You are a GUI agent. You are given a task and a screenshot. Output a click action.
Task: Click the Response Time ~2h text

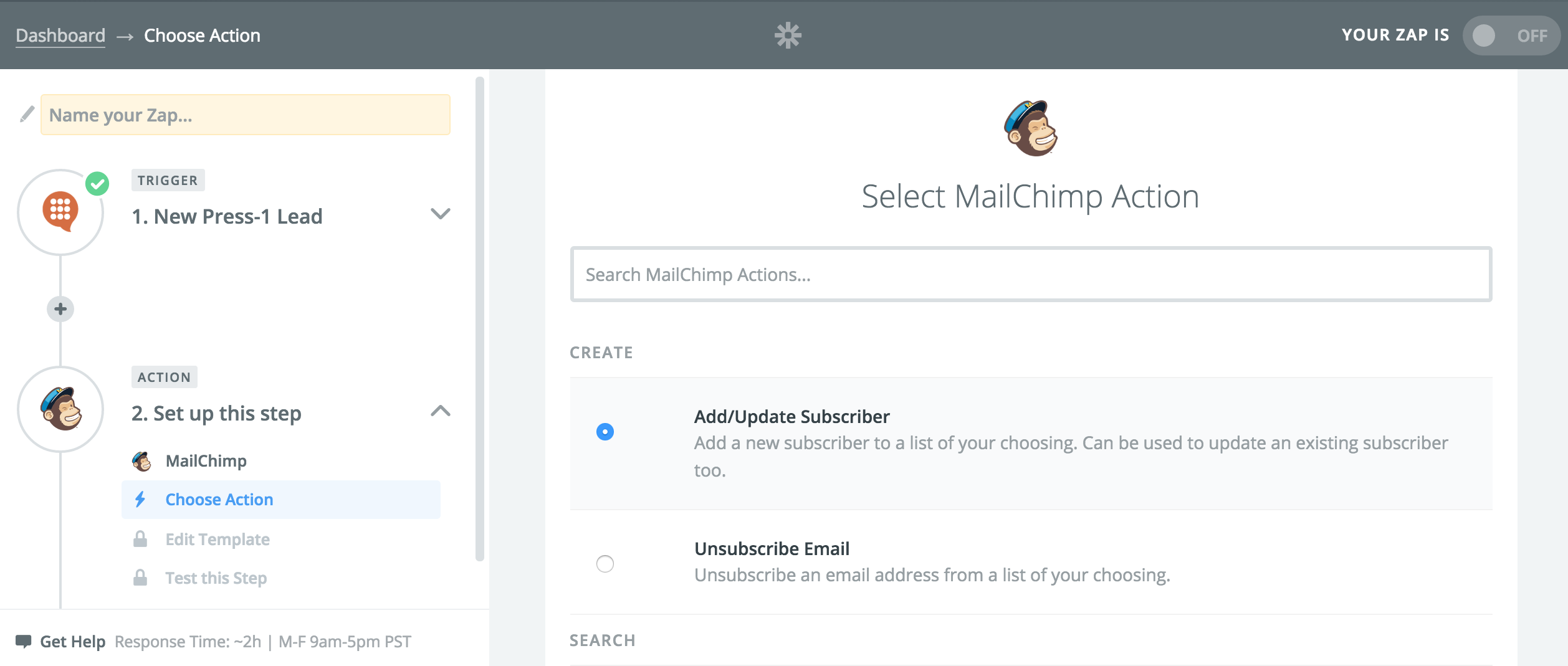tap(188, 642)
